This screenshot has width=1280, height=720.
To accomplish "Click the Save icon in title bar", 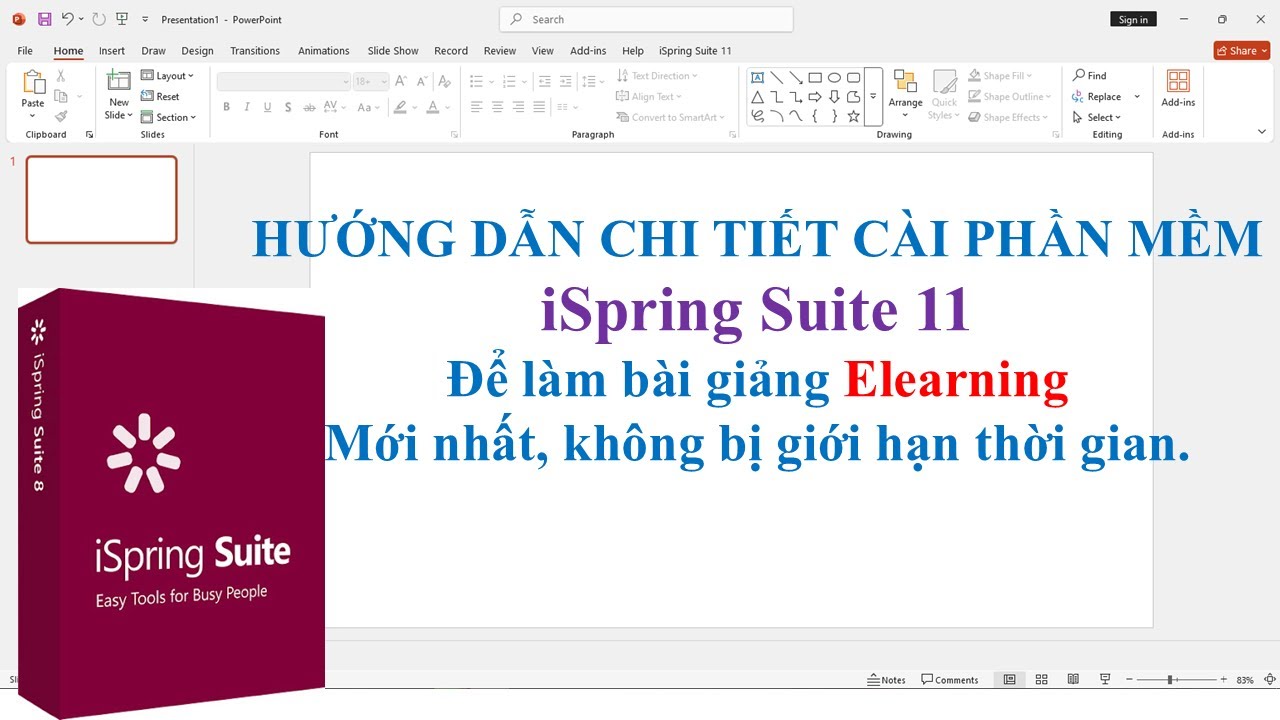I will (44, 19).
